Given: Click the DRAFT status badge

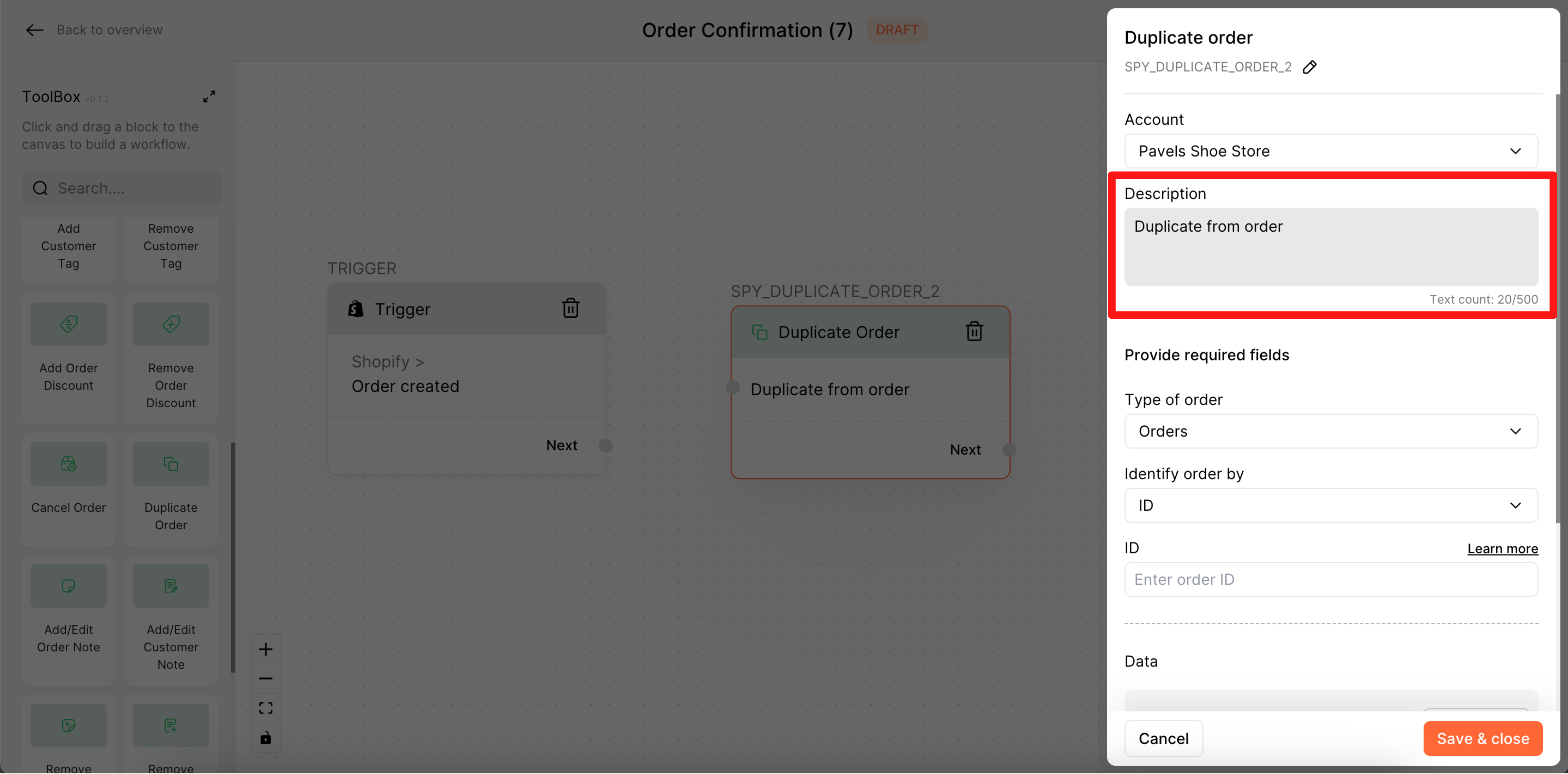Looking at the screenshot, I should 897,30.
